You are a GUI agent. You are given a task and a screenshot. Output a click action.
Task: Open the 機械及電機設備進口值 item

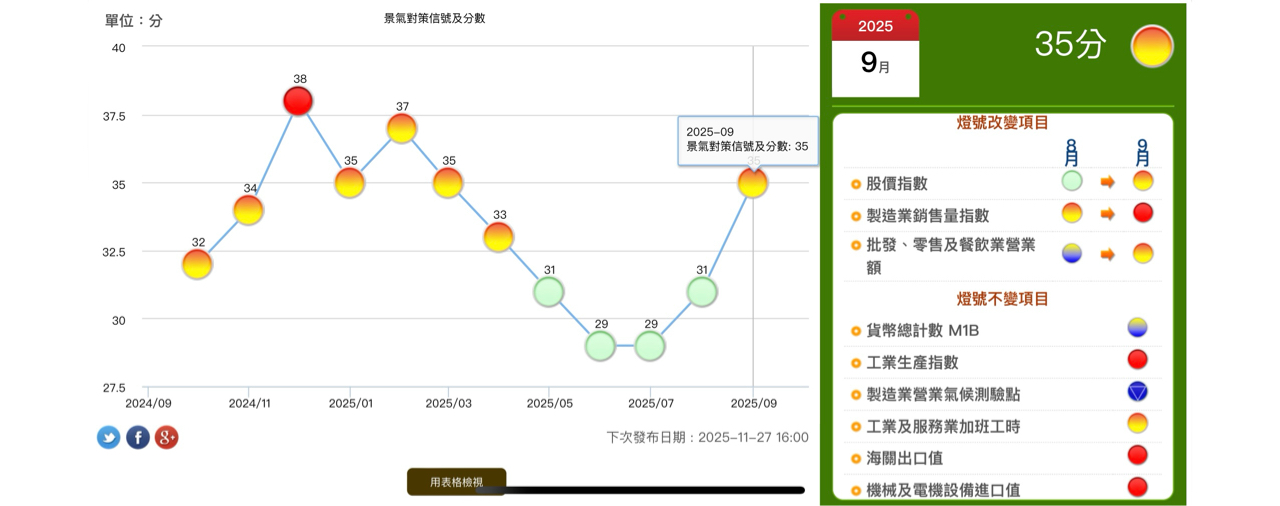[x=943, y=490]
